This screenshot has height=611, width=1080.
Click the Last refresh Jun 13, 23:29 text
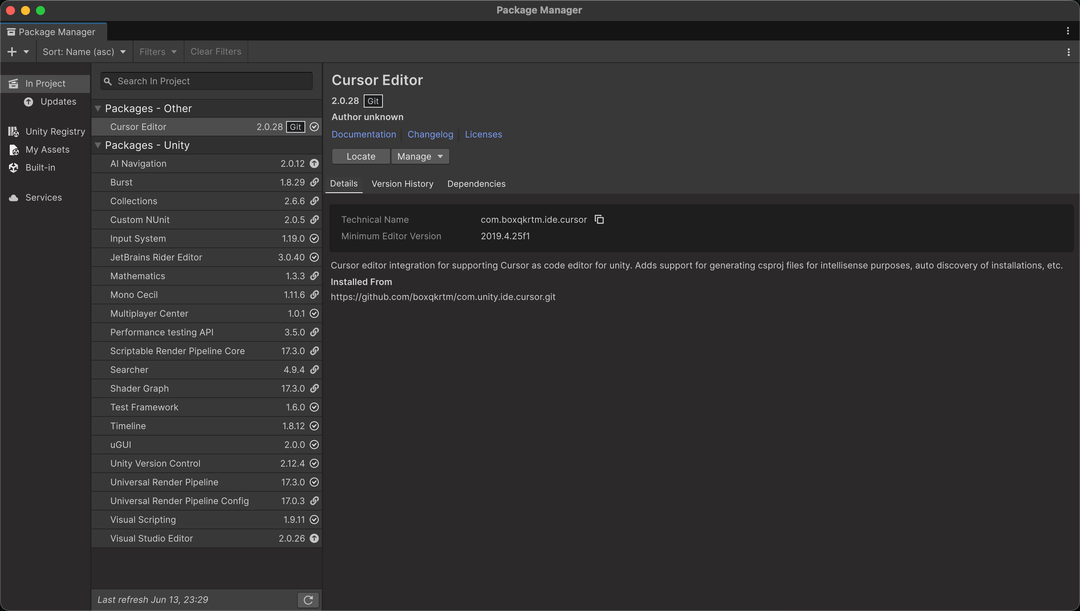click(x=153, y=600)
